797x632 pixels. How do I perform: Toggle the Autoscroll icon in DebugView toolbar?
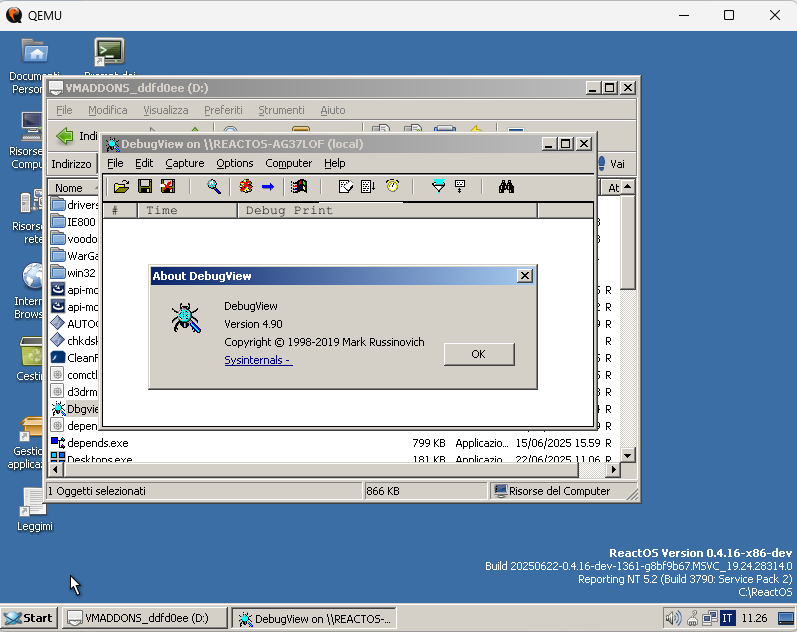[x=368, y=187]
